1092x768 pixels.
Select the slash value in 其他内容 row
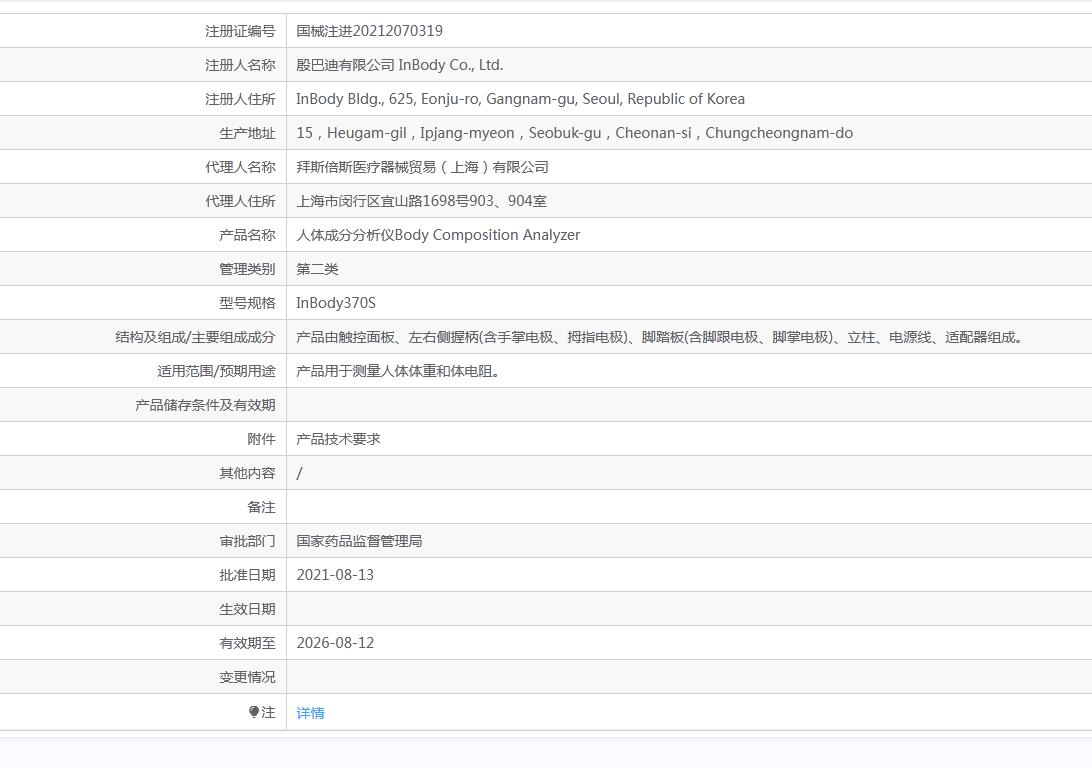coord(299,473)
